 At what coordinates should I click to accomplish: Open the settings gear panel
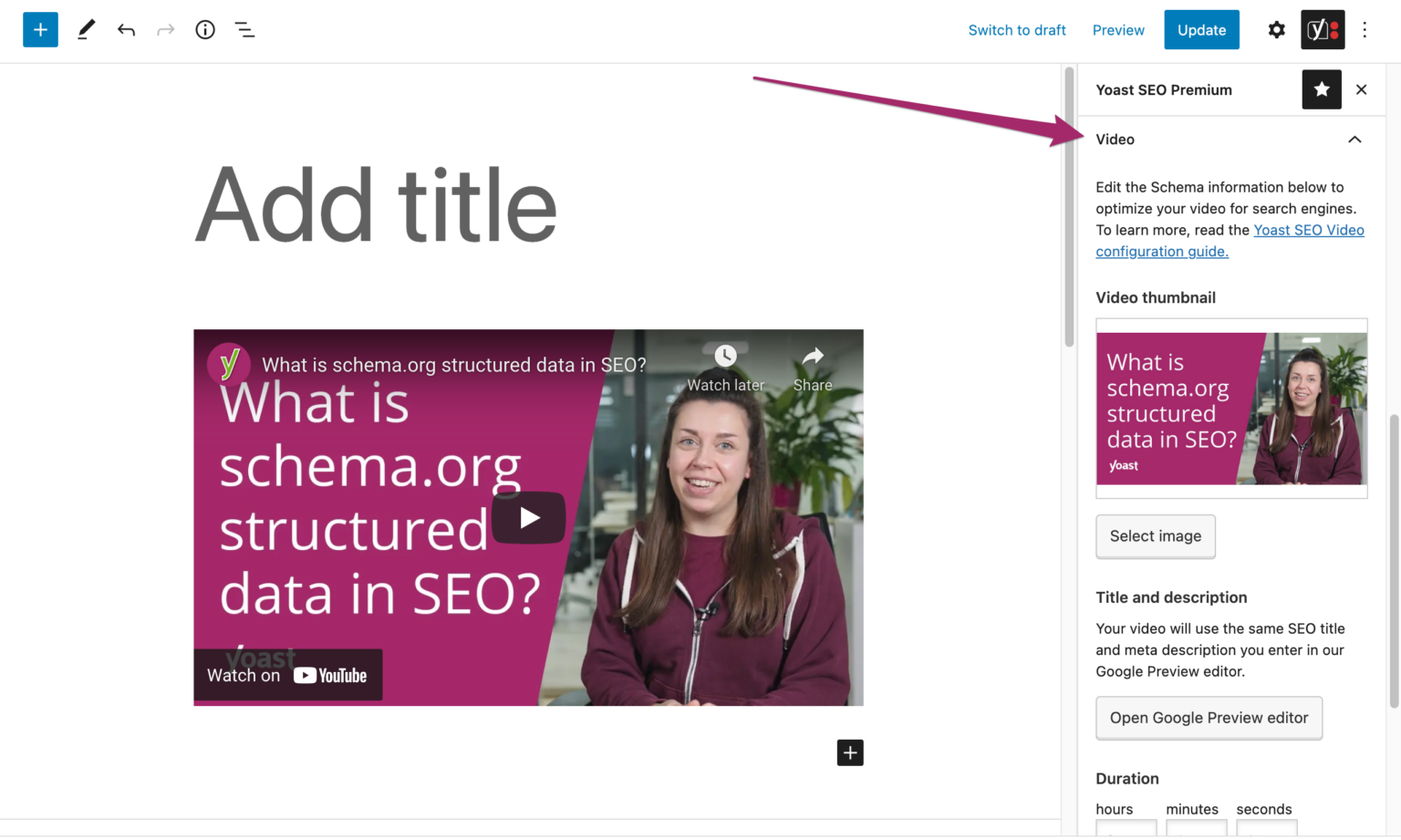click(1276, 30)
